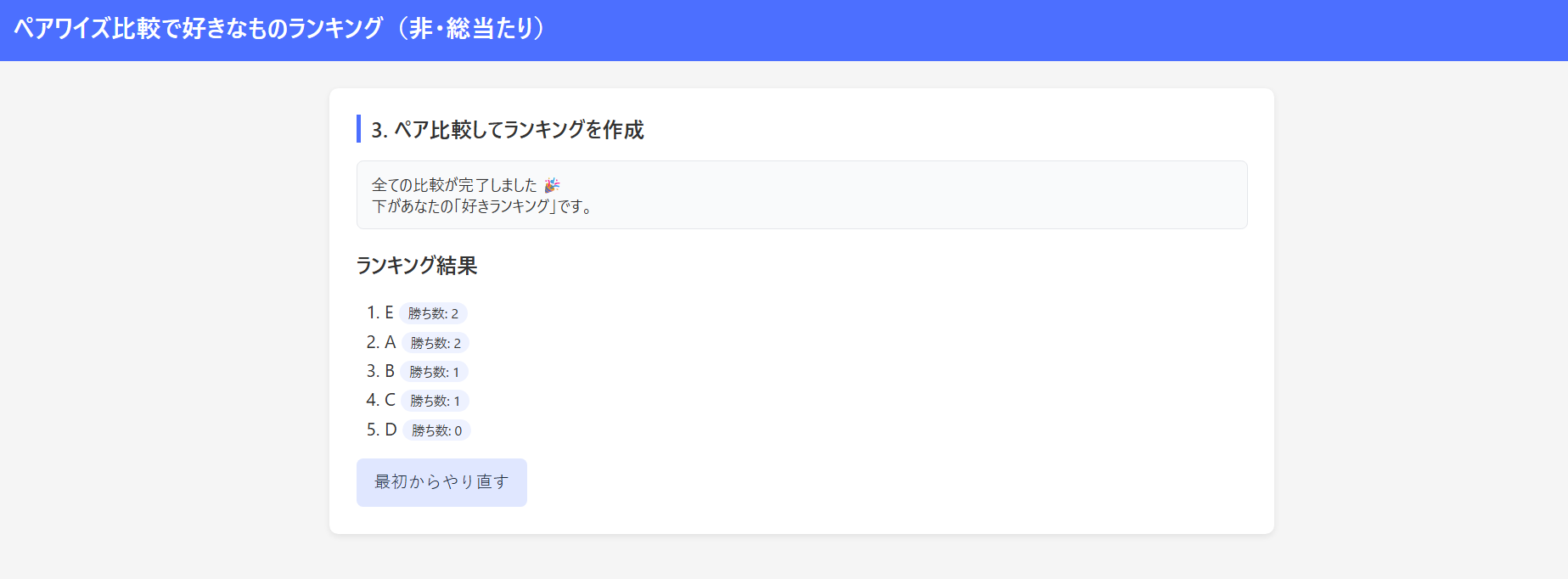Select fifth-ranked item D in the list
Image resolution: width=1568 pixels, height=579 pixels.
[391, 430]
